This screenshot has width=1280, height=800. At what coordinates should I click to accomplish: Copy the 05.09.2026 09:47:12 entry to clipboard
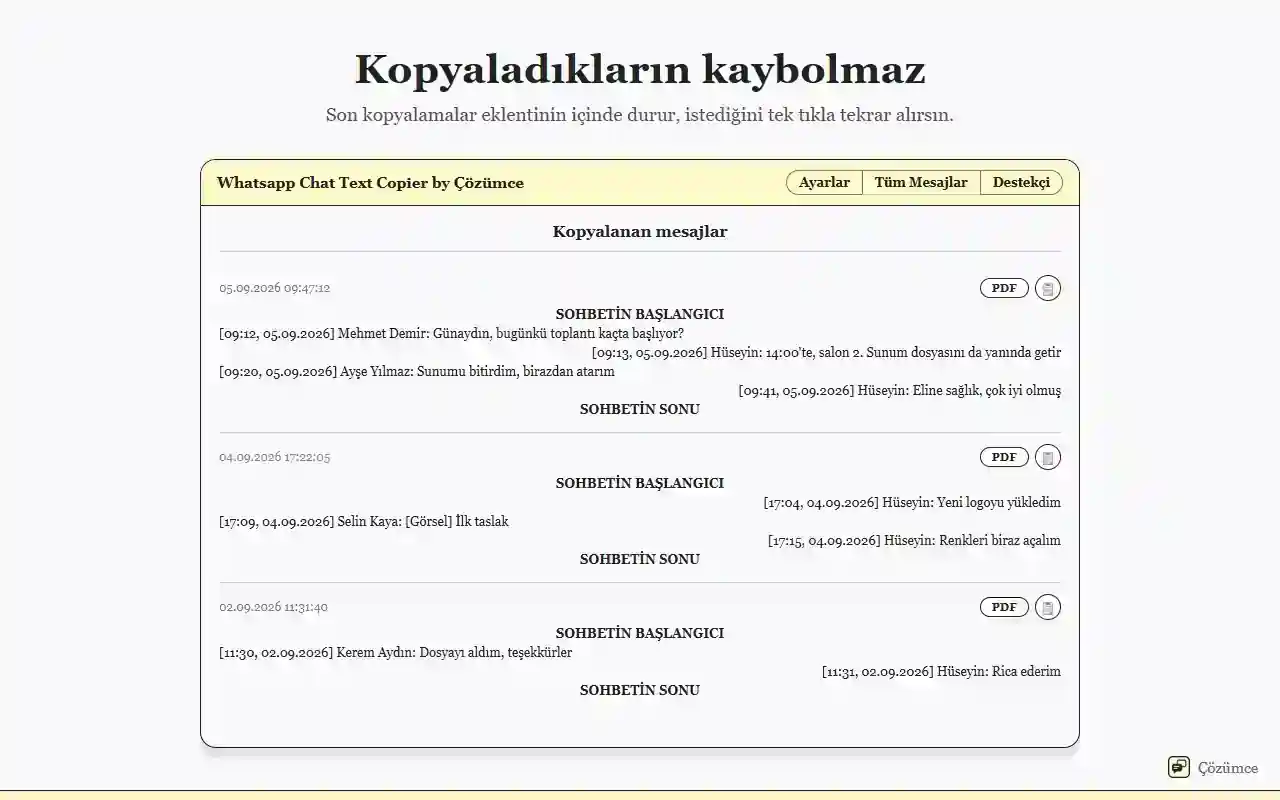coord(1048,288)
